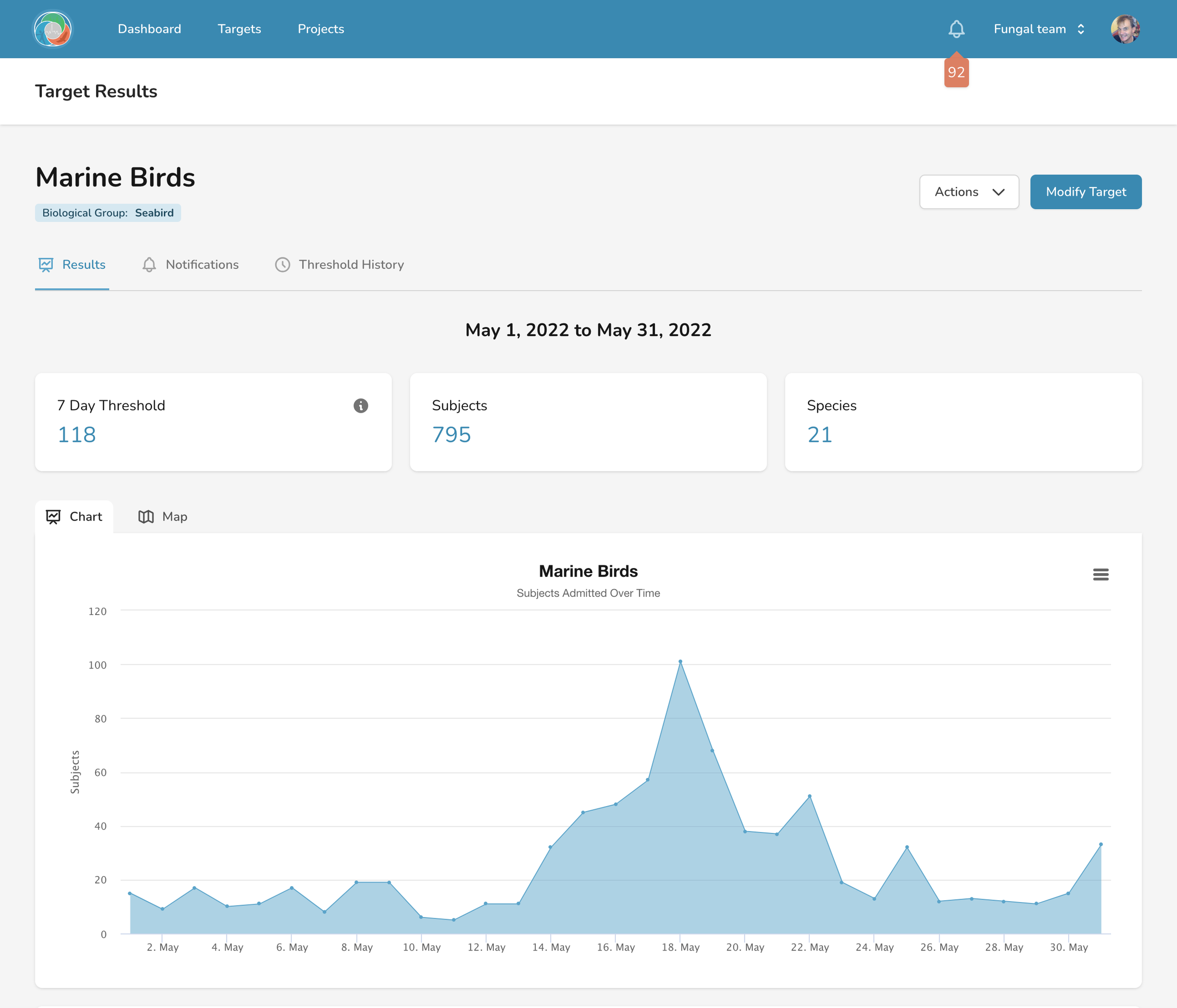Click the Modify Target button
Screen dimensions: 1177x1008
(x=1086, y=192)
